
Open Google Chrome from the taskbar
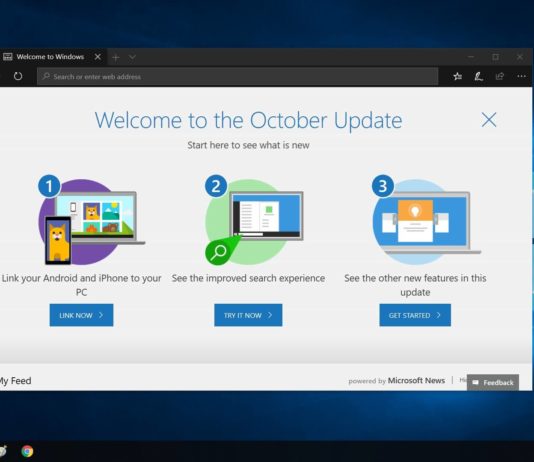click(27, 451)
